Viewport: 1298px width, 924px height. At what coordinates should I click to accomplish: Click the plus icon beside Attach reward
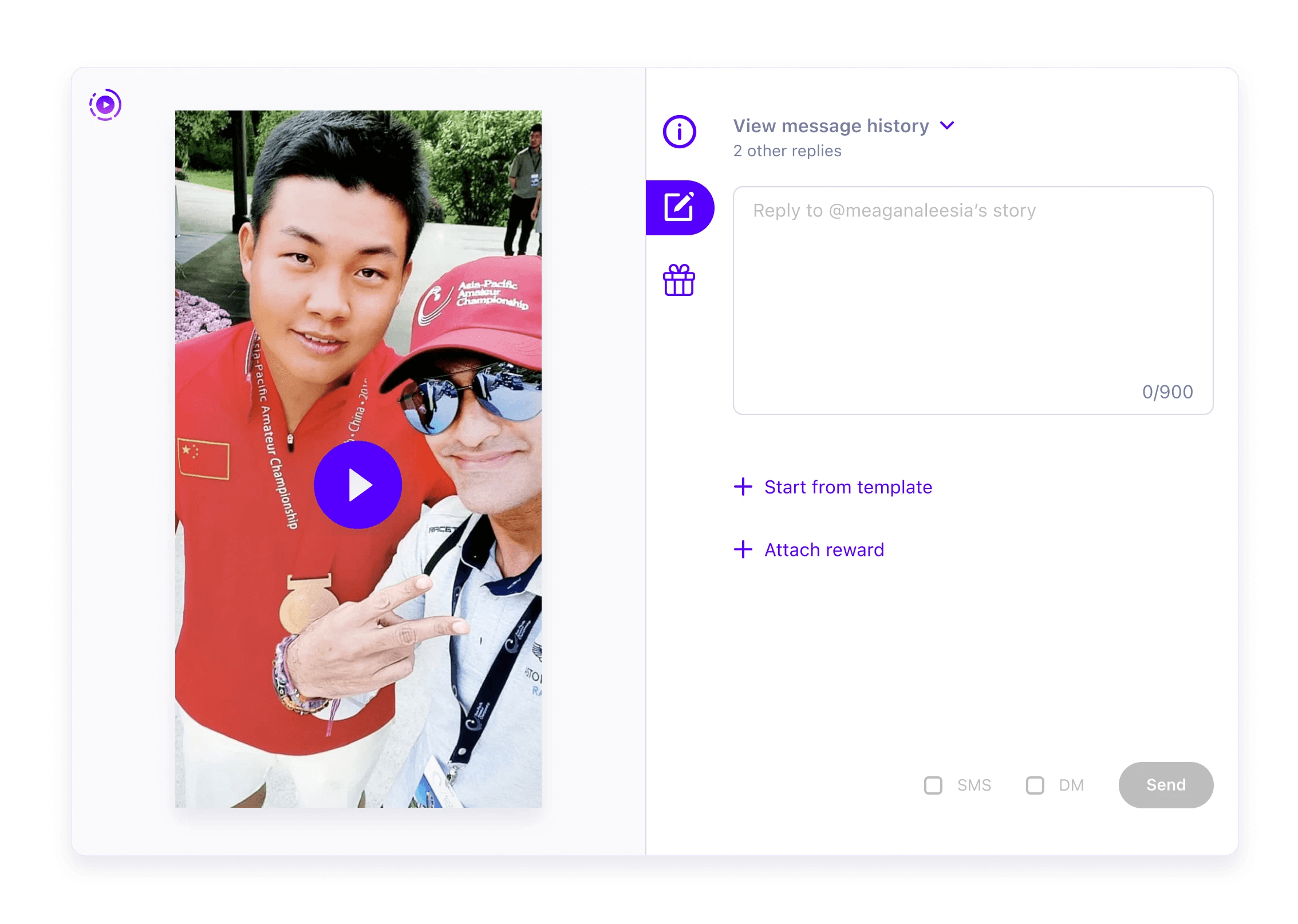click(x=743, y=550)
